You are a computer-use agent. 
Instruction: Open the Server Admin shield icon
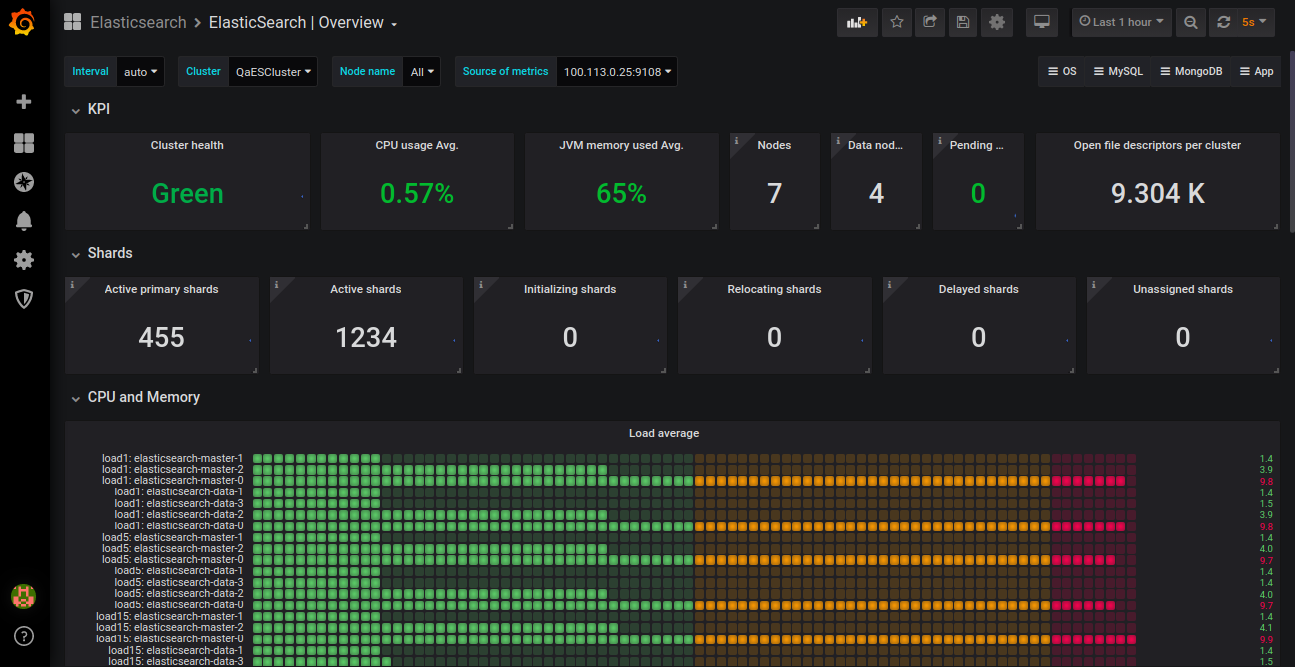[24, 299]
